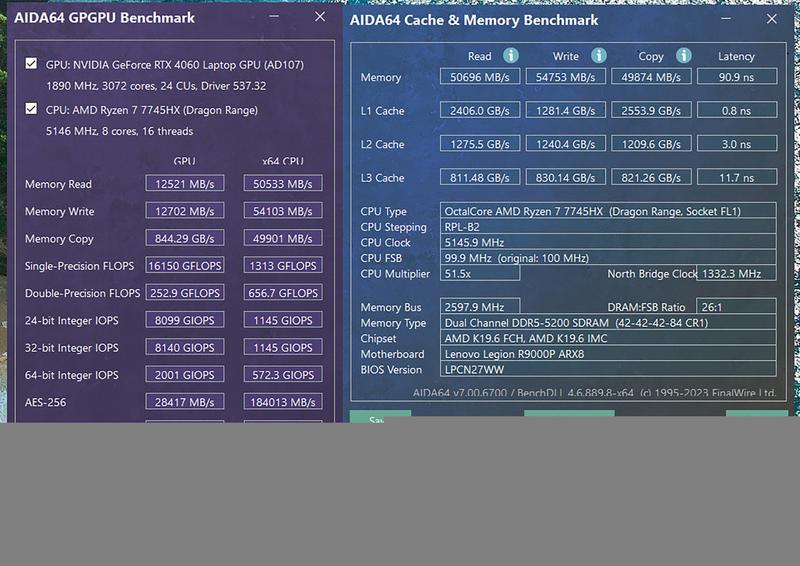Select the L3 Cache read value 811.48 GB/s
This screenshot has width=800, height=566.
click(x=480, y=177)
